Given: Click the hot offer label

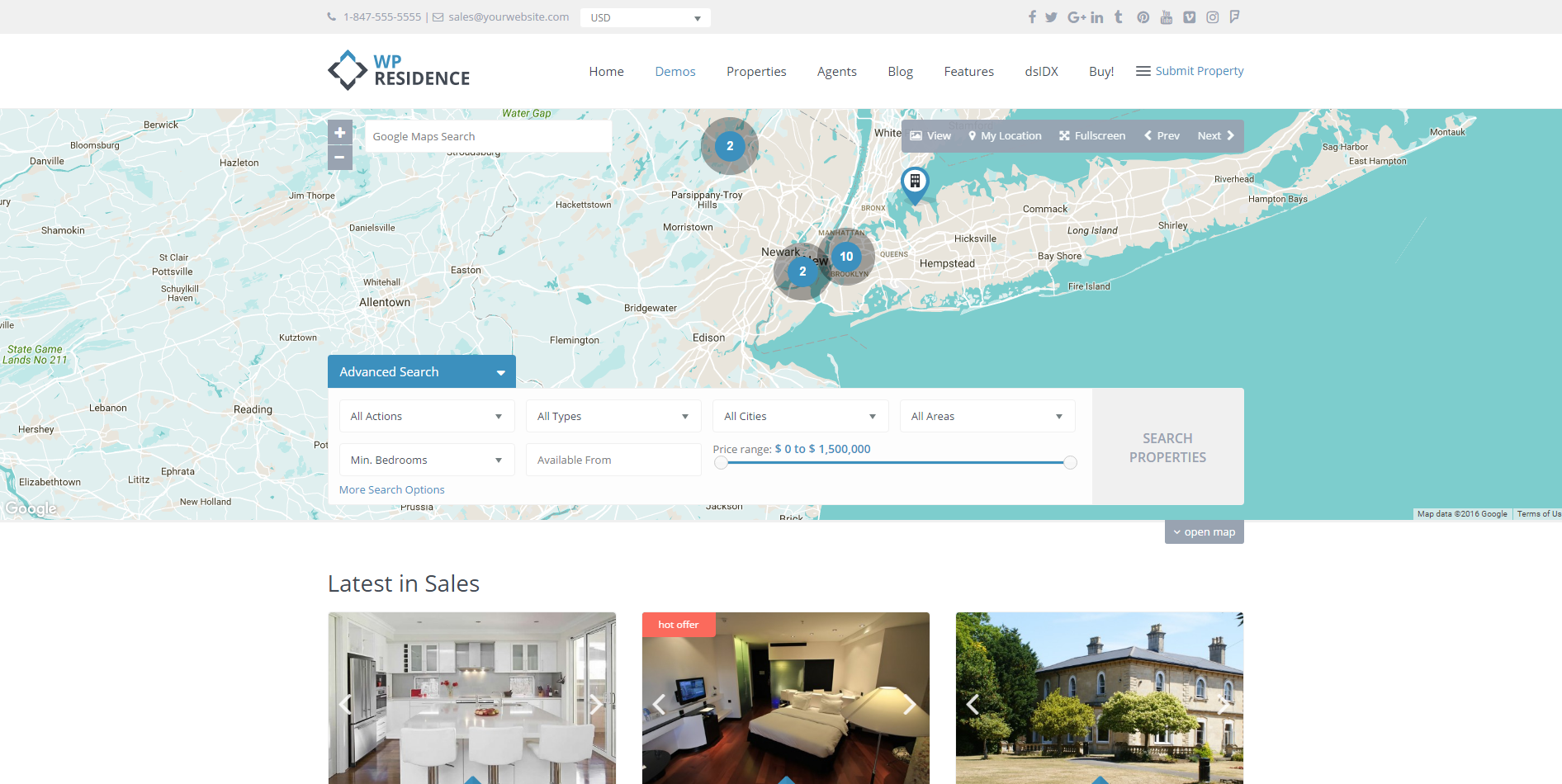Looking at the screenshot, I should (679, 625).
